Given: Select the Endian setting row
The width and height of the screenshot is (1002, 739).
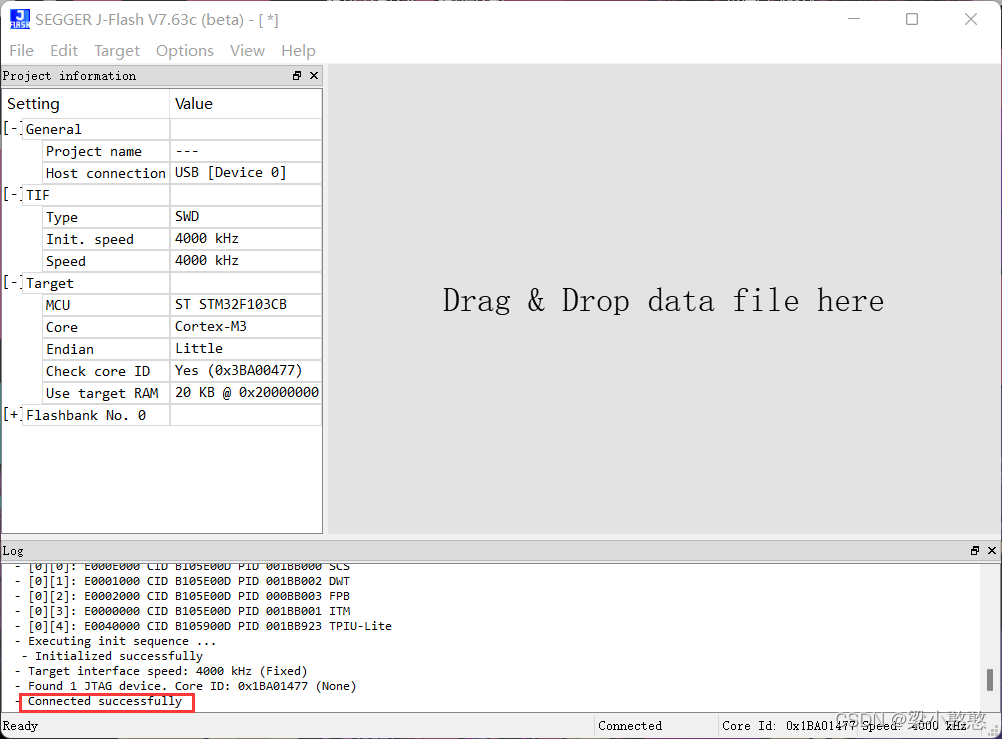Looking at the screenshot, I should 182,349.
